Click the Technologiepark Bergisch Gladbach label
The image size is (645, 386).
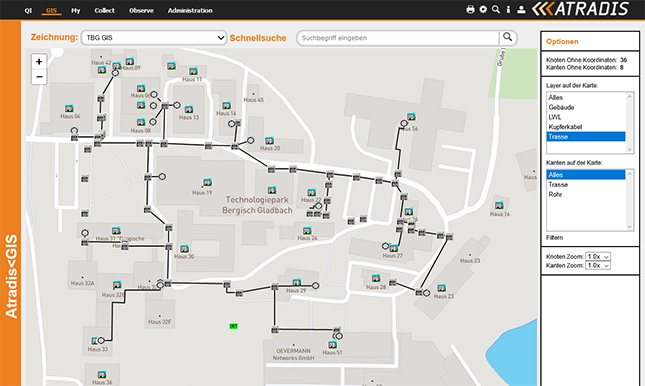click(258, 205)
